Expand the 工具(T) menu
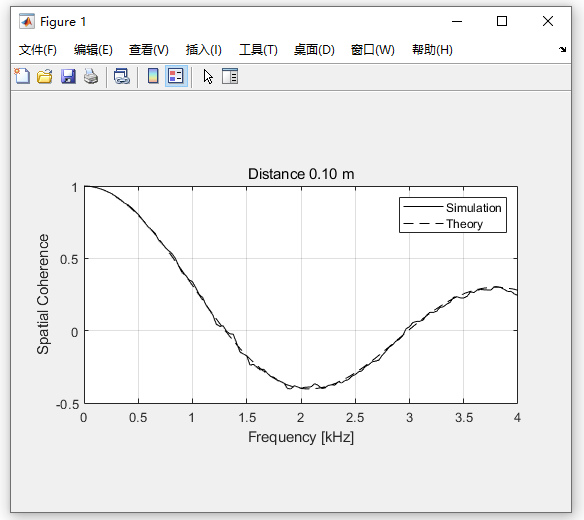584x520 pixels. [x=258, y=50]
